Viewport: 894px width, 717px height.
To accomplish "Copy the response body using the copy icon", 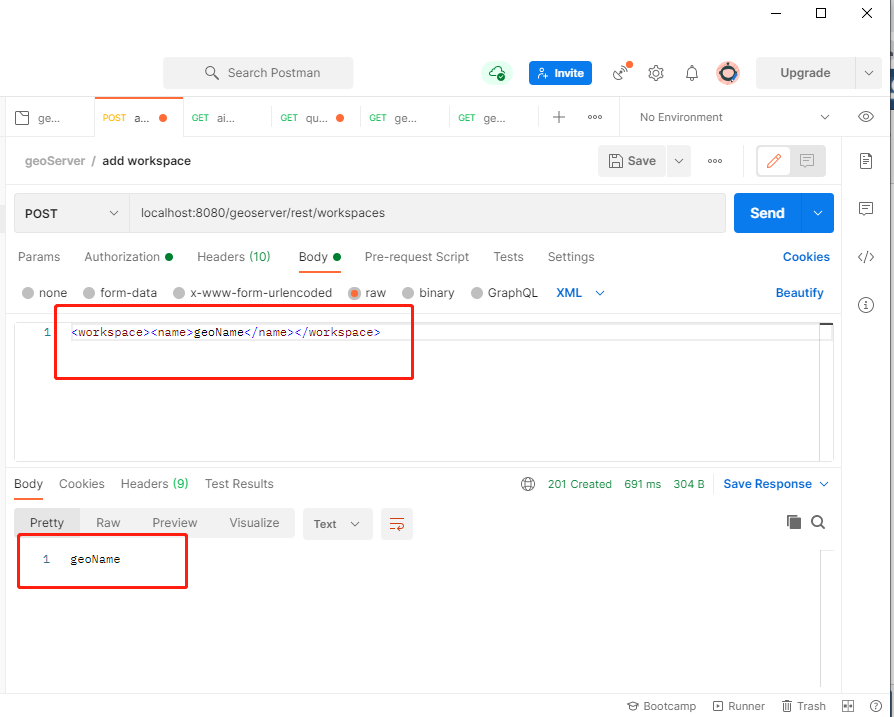I will click(794, 522).
